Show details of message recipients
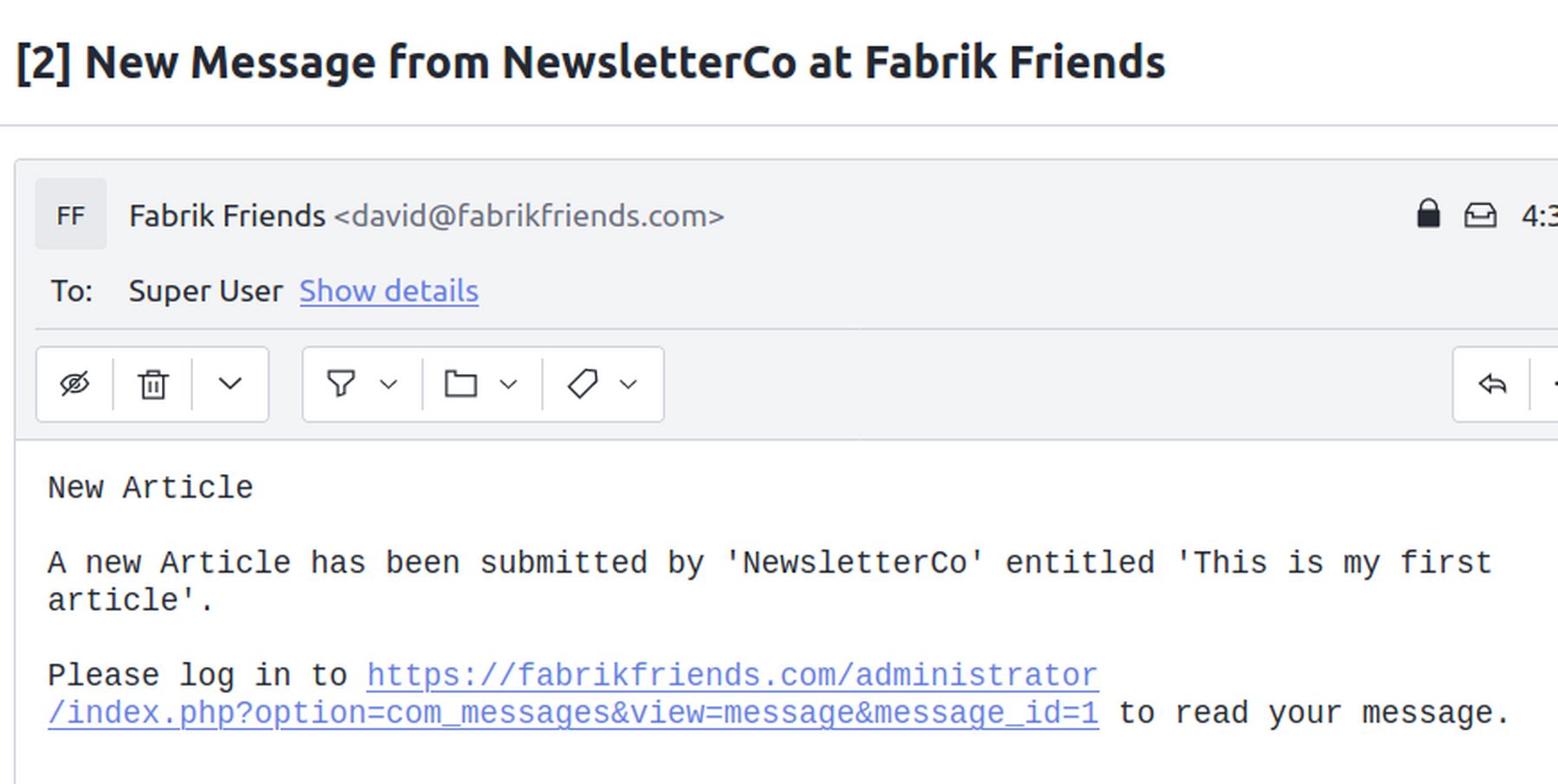This screenshot has width=1558, height=784. [389, 291]
